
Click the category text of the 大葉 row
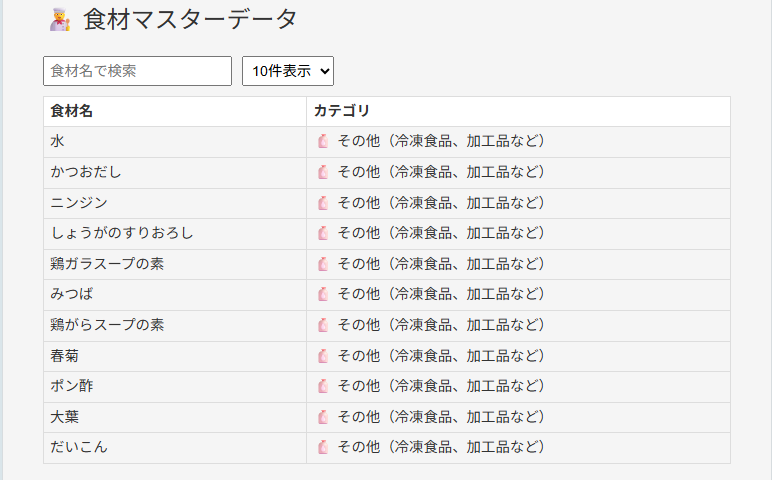coord(441,417)
